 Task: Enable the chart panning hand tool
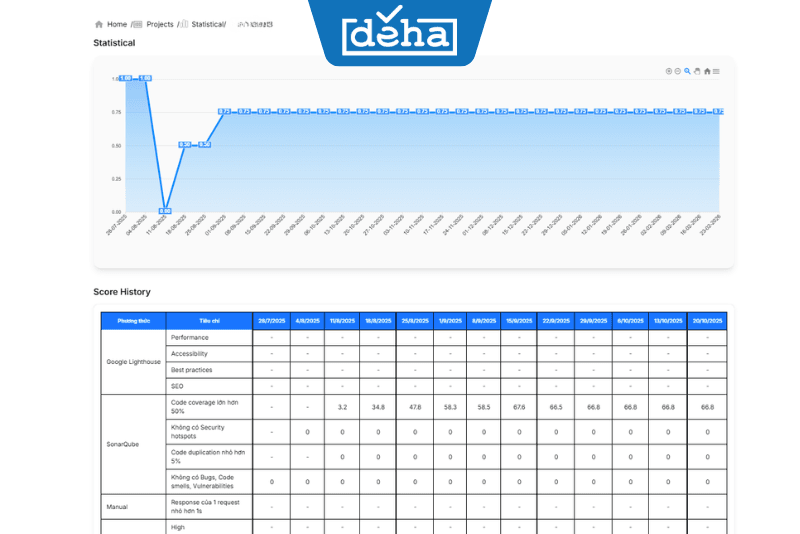pos(697,71)
